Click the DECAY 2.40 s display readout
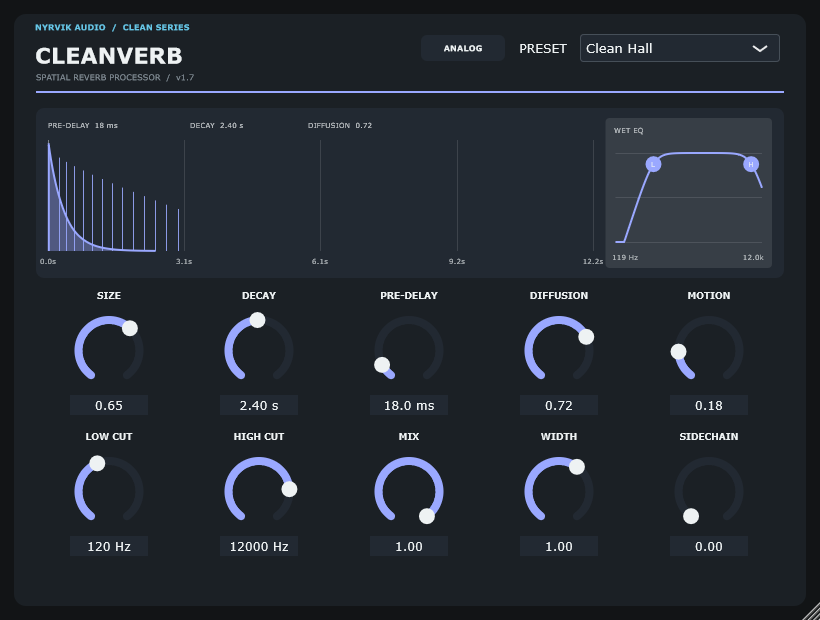 click(217, 125)
